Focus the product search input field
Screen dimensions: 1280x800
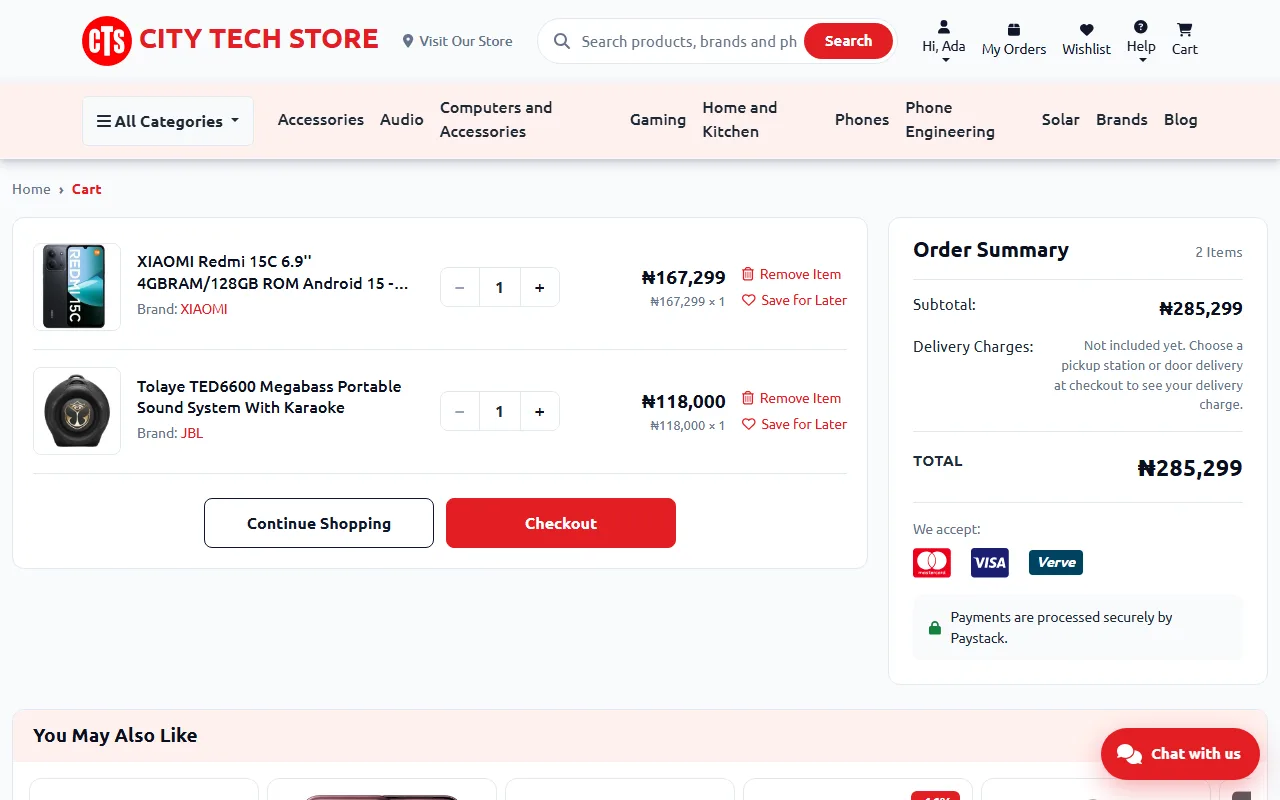pyautogui.click(x=689, y=41)
